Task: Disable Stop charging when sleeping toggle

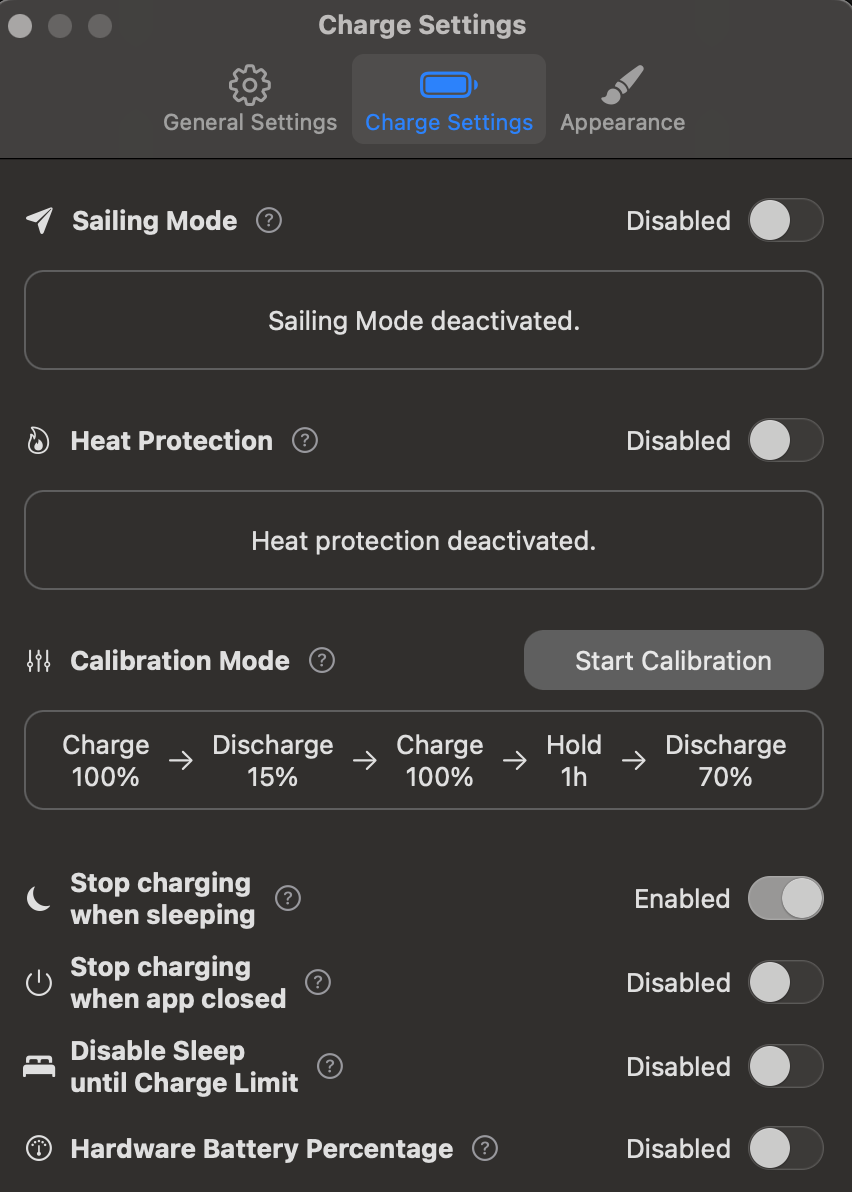Action: [786, 899]
